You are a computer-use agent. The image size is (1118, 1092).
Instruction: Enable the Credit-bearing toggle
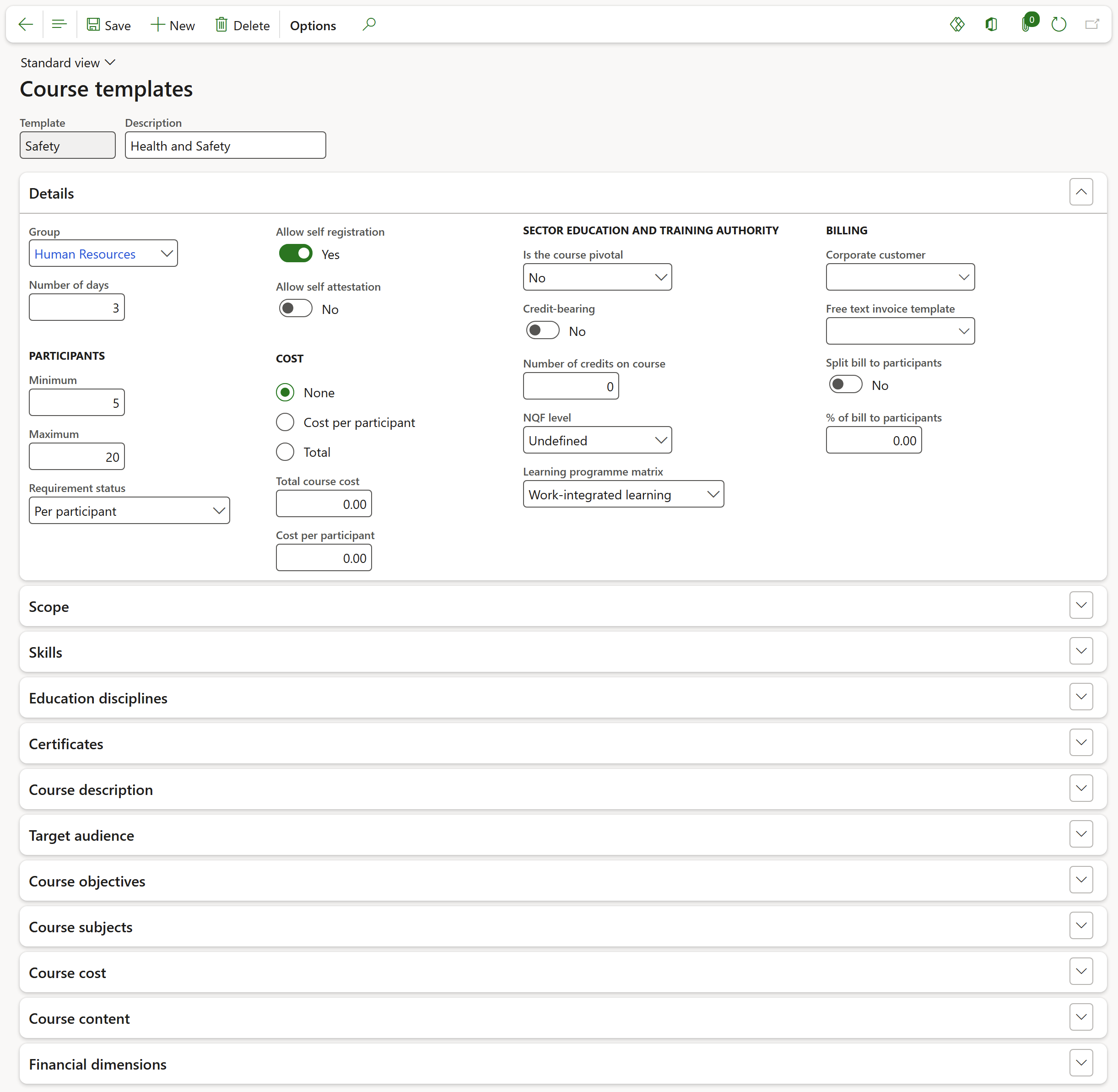pyautogui.click(x=542, y=330)
